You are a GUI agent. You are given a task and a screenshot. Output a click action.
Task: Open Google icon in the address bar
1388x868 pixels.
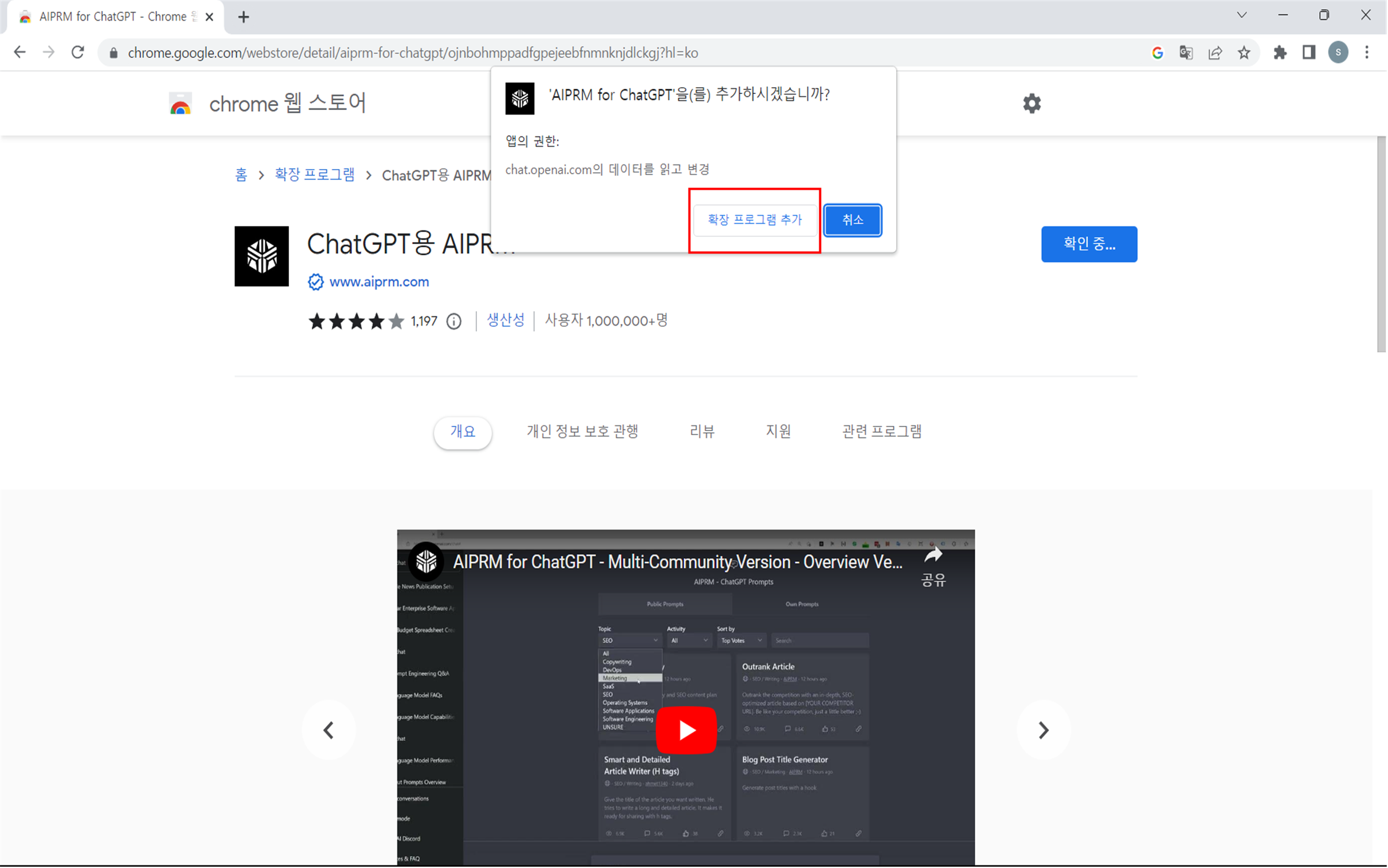click(1158, 53)
